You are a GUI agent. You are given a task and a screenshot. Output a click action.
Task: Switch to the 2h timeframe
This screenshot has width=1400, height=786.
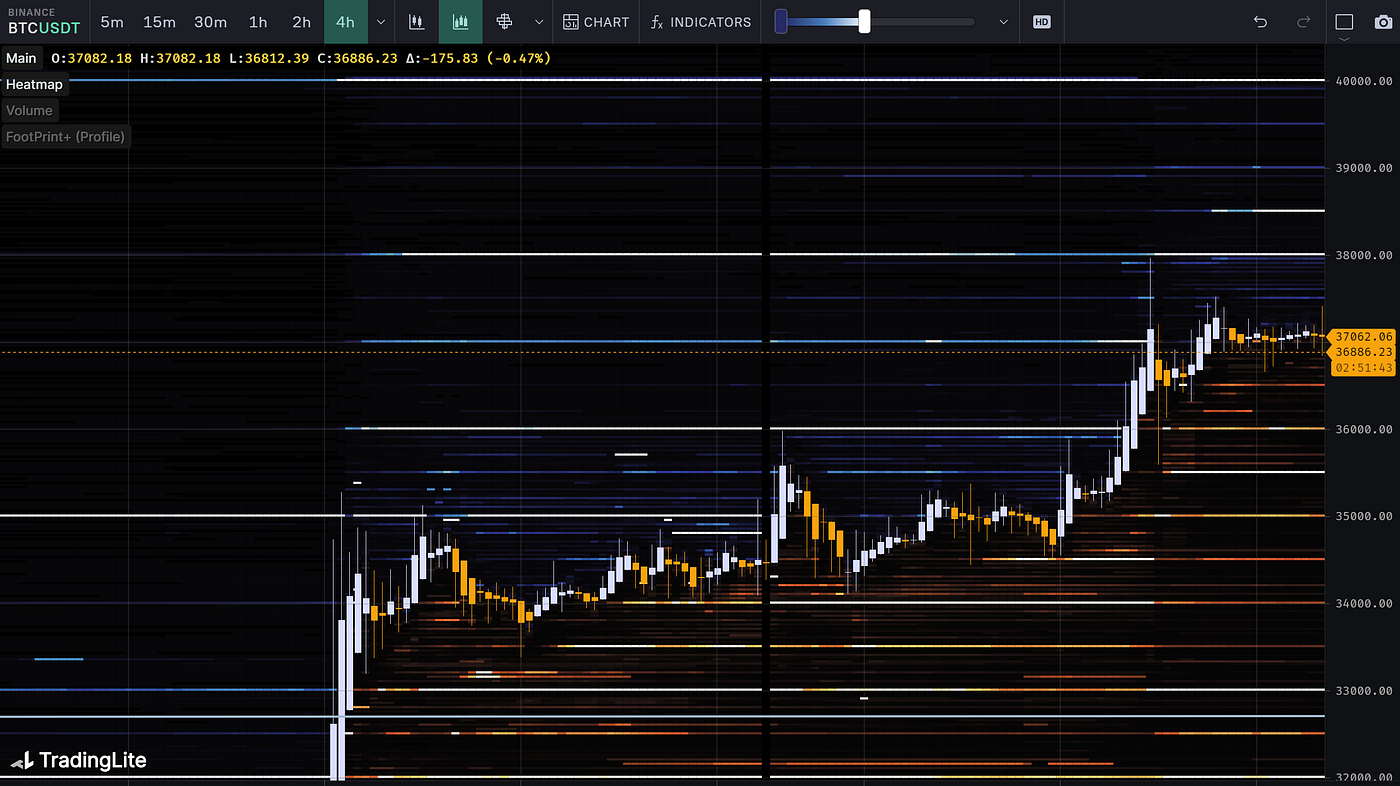point(301,22)
